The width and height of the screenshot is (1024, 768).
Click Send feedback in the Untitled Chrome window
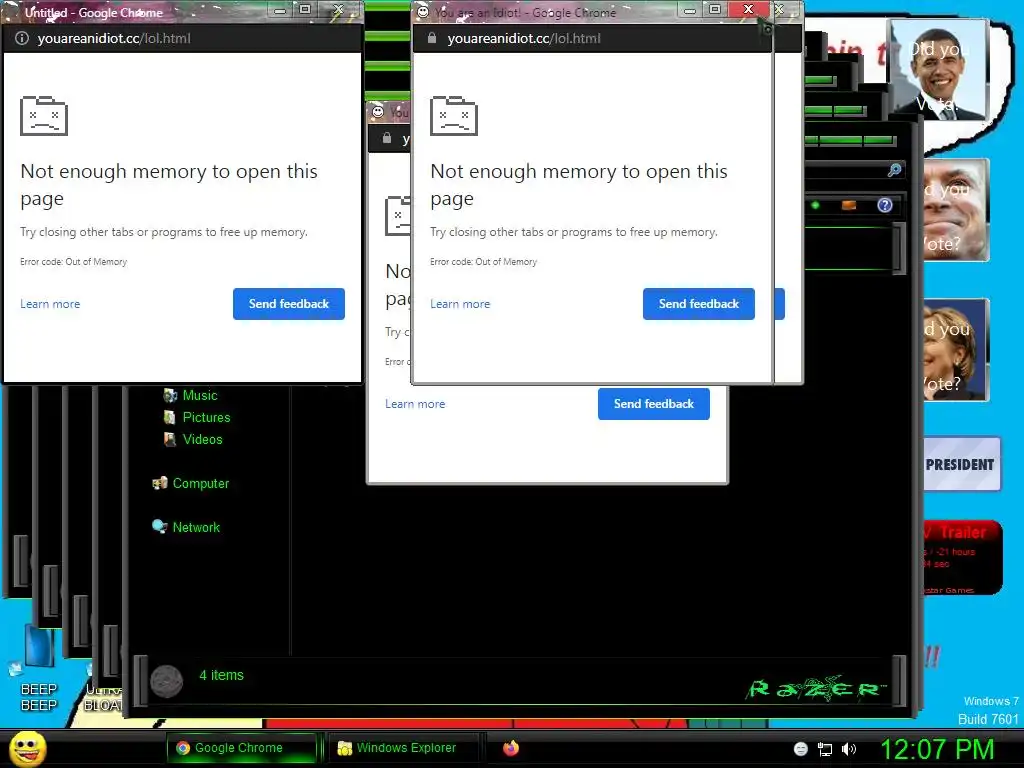pos(289,304)
